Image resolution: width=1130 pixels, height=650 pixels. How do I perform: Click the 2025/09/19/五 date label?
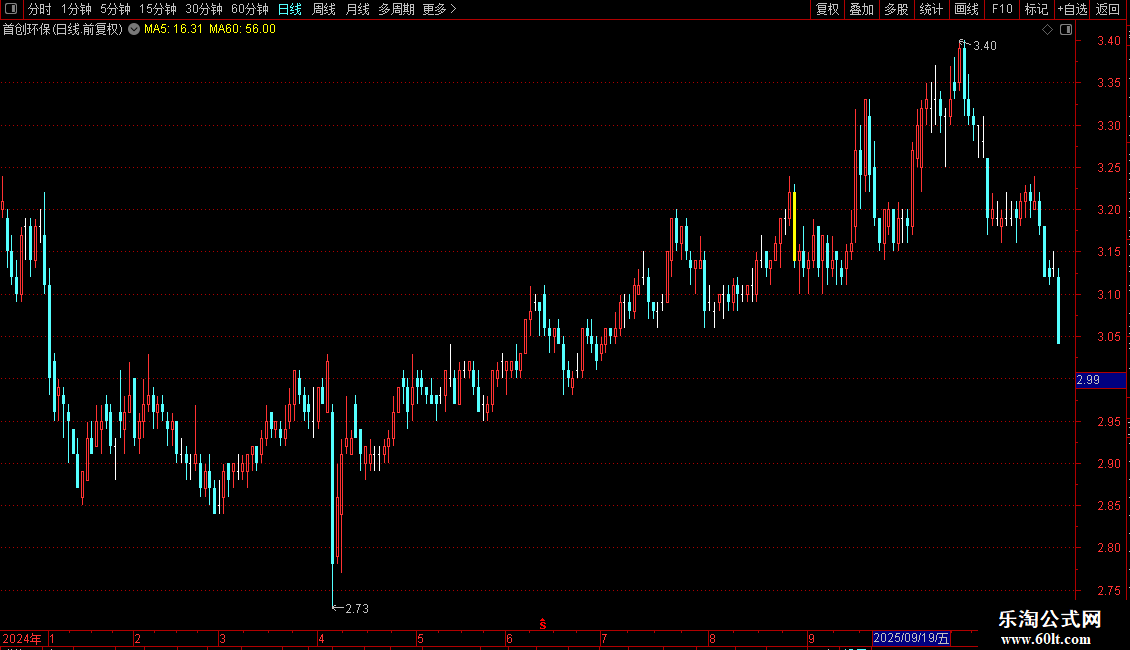coord(911,638)
